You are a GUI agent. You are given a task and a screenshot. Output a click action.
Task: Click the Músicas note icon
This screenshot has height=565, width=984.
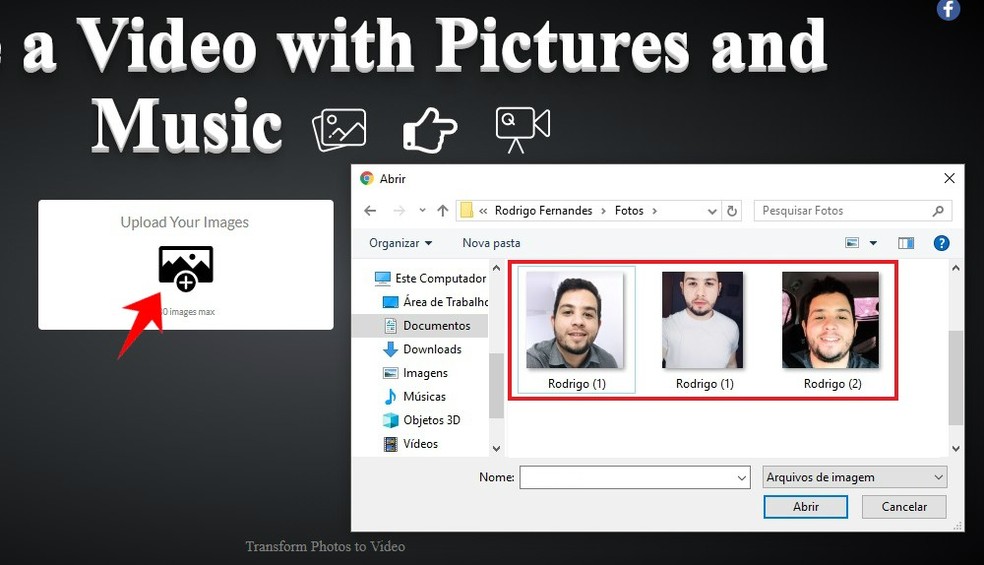[x=390, y=397]
